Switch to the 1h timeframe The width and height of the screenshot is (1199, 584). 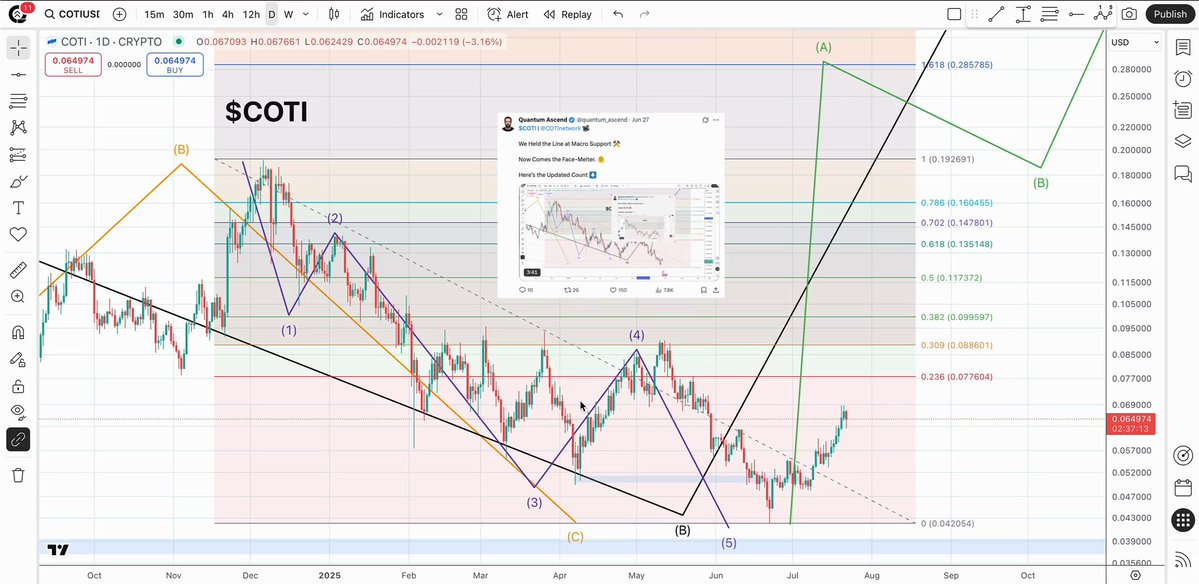click(208, 14)
